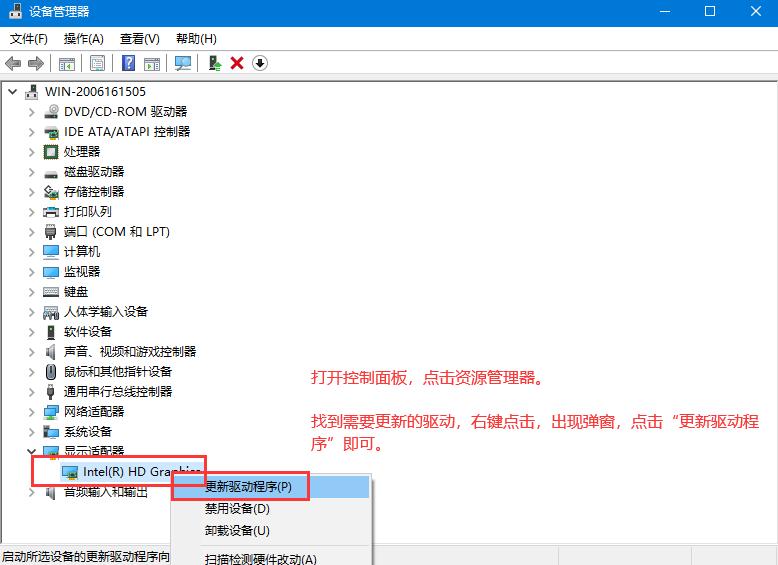Select the WIN-2006161505 computer name text
The height and width of the screenshot is (565, 778).
click(95, 92)
